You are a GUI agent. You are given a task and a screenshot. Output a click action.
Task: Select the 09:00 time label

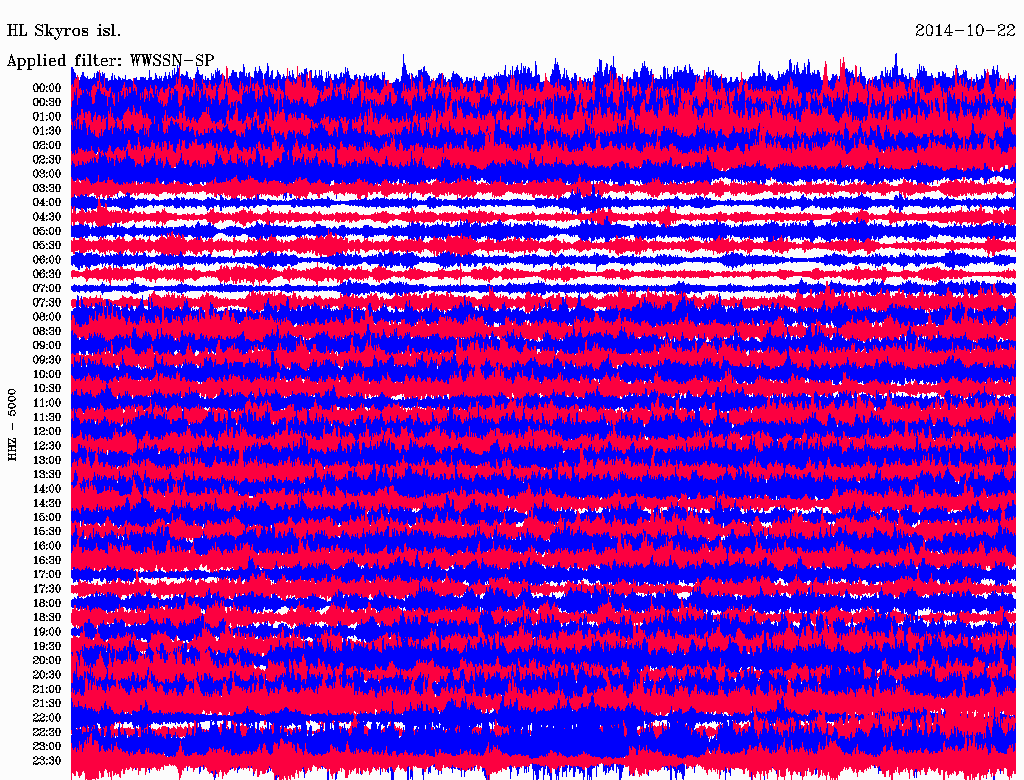coord(46,346)
